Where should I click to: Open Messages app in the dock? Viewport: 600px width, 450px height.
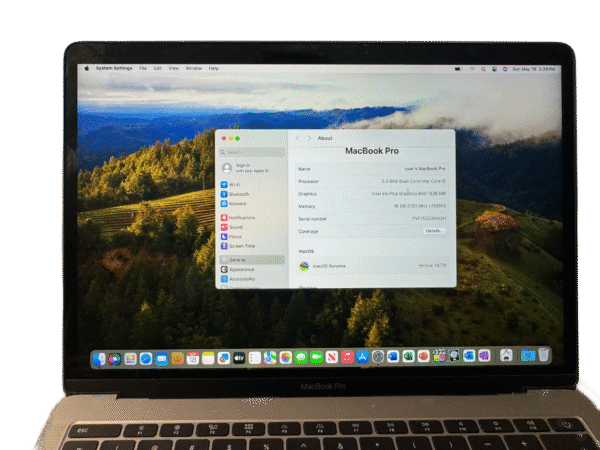click(301, 358)
